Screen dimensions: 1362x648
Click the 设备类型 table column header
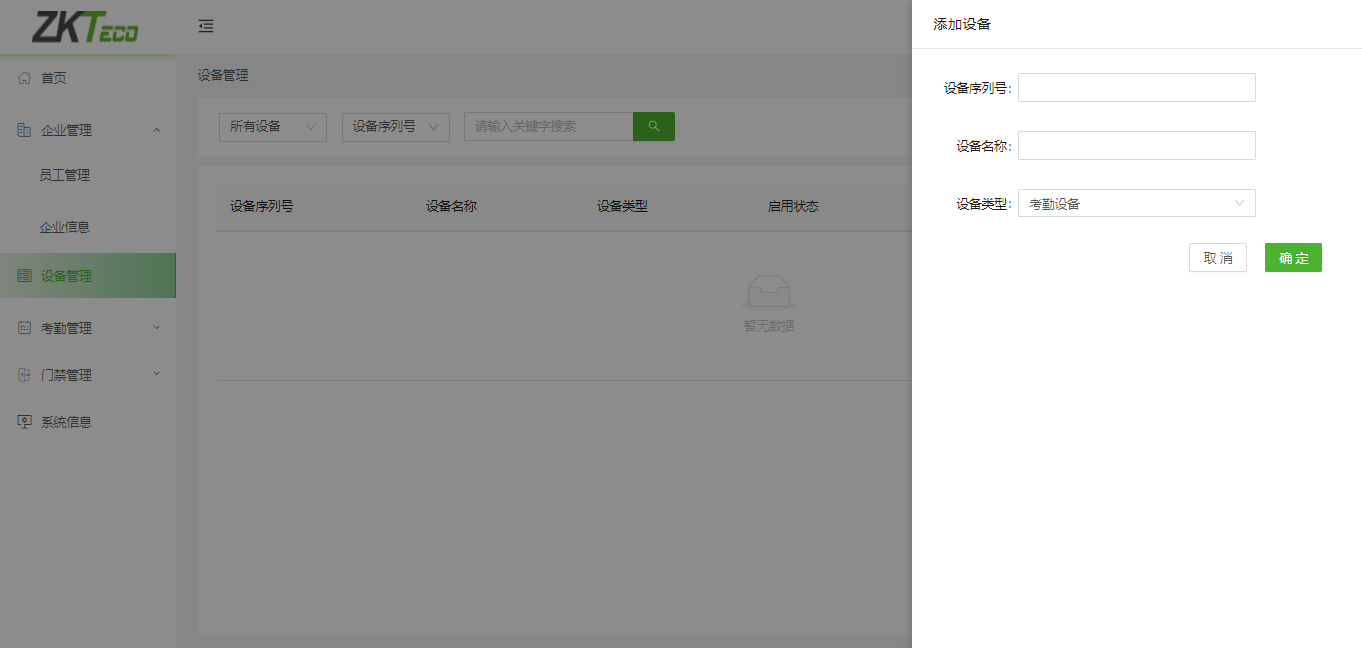pos(622,206)
